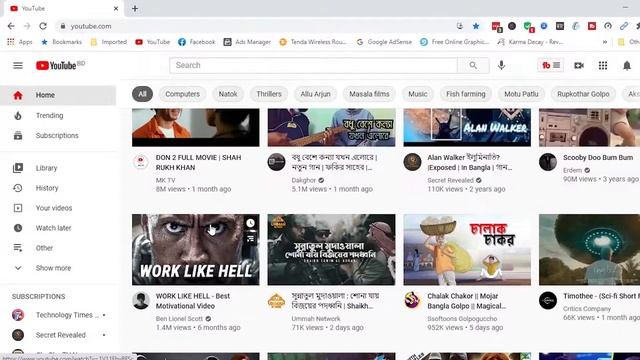Select the All filter chip
Viewport: 640px width, 360px height.
pyautogui.click(x=142, y=94)
